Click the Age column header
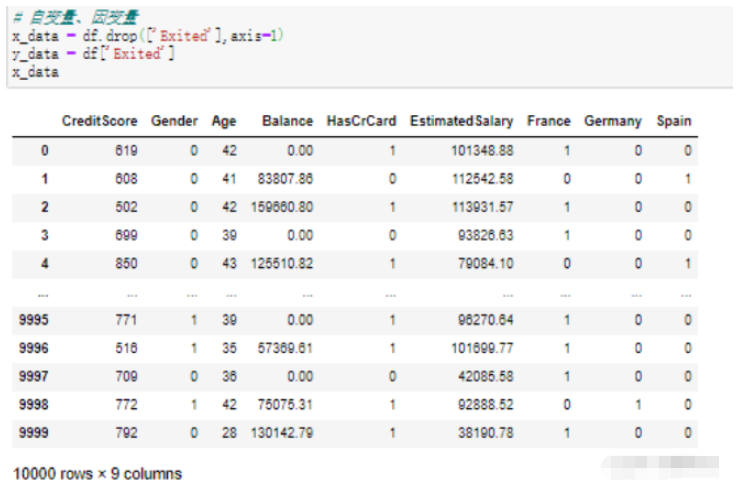This screenshot has width=737, height=485. coord(224,121)
